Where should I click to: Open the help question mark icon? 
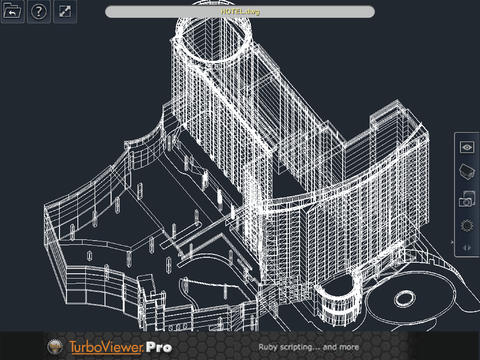point(39,12)
